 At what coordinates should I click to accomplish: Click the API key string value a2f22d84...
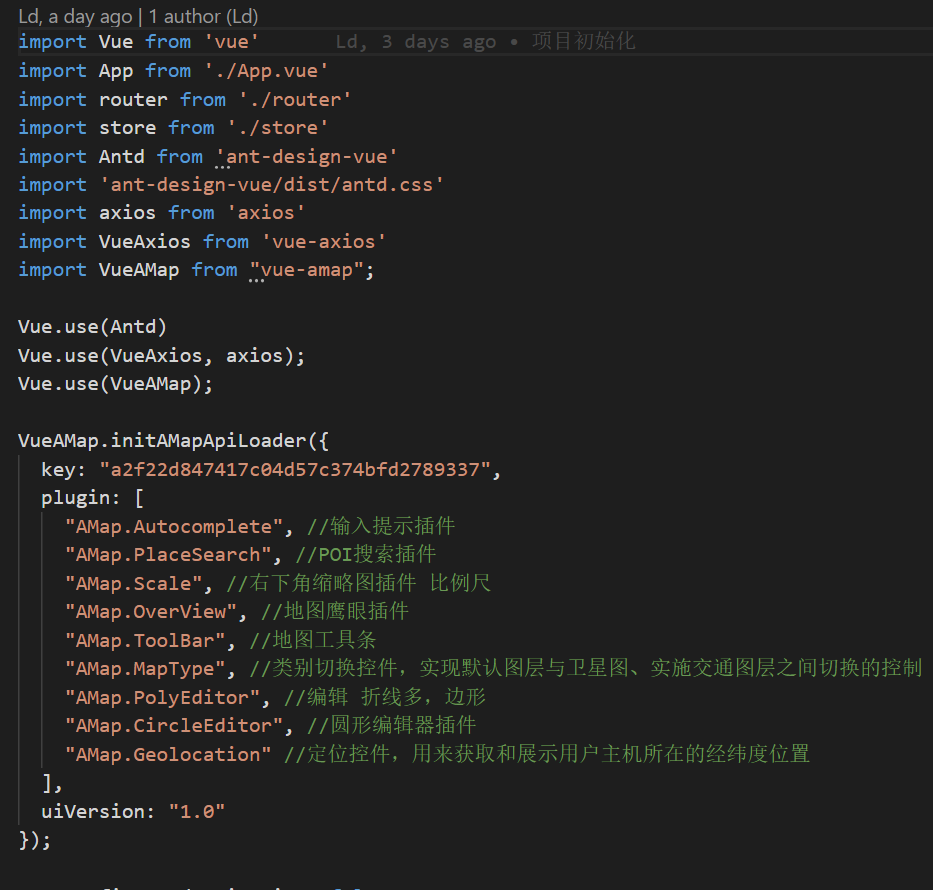pos(295,470)
